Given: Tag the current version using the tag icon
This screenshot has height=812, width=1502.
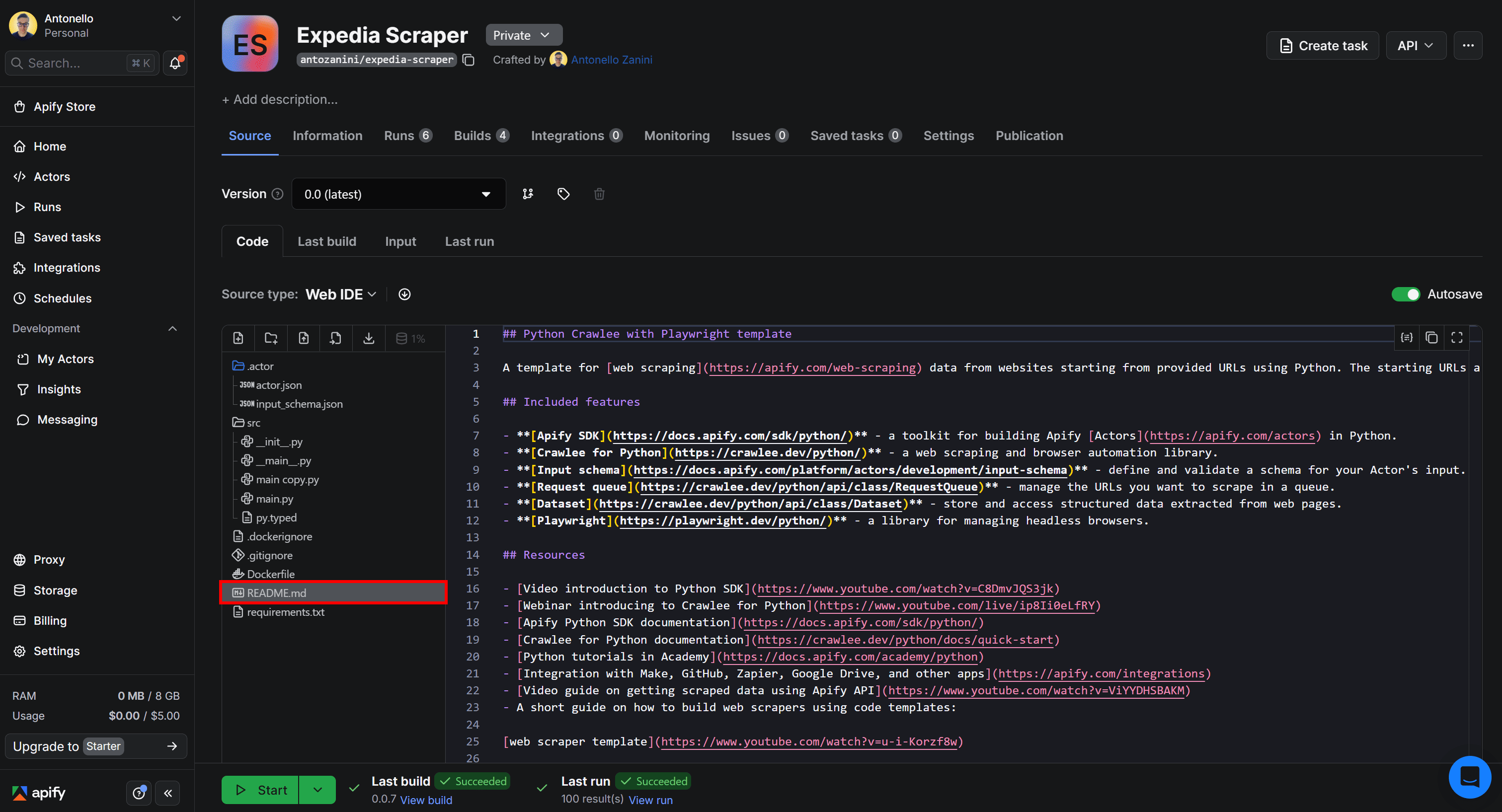Looking at the screenshot, I should point(563,194).
